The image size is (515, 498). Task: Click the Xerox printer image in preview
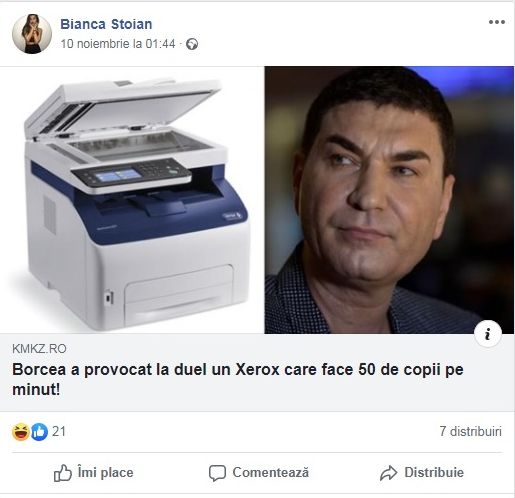(x=132, y=200)
